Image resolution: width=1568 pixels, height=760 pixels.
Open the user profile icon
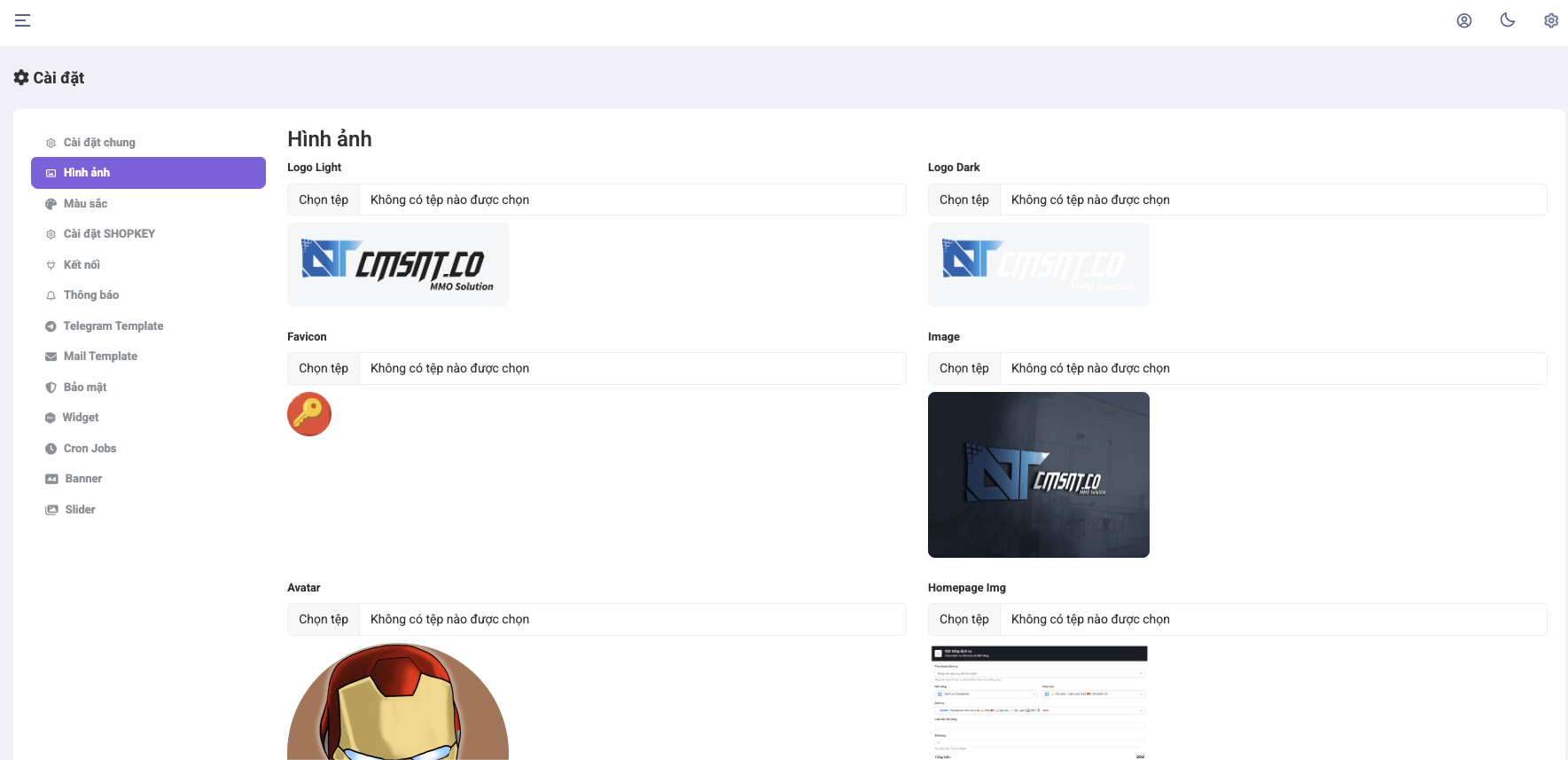pos(1464,20)
